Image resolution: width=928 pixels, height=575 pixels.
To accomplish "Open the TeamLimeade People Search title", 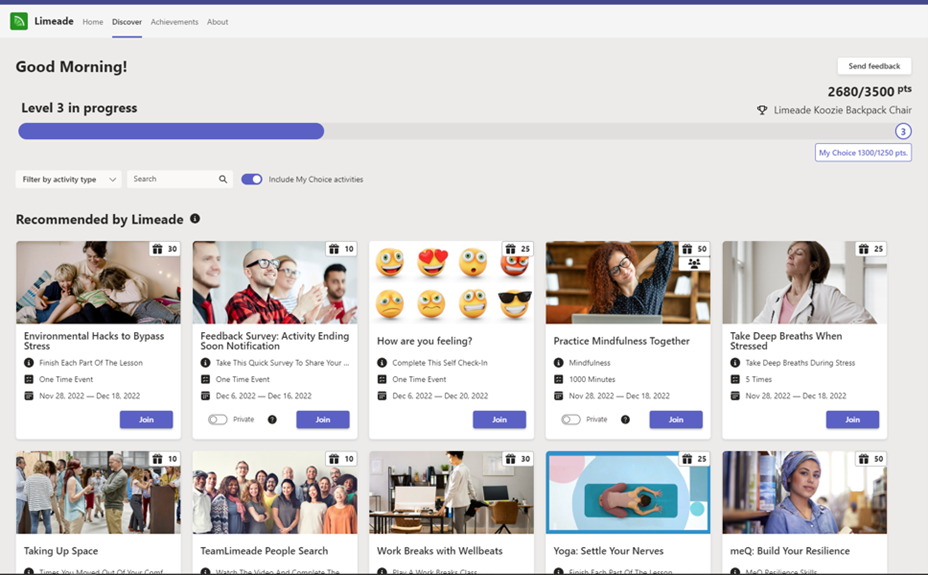I will pos(264,551).
